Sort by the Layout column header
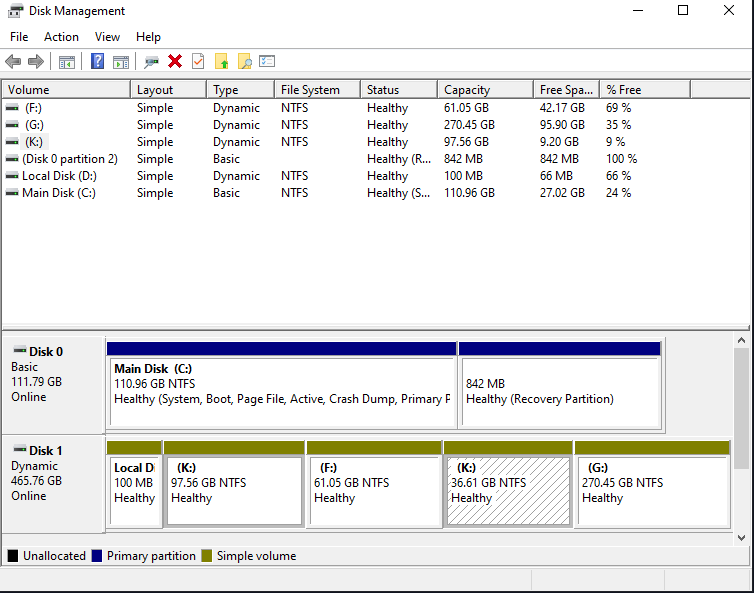The width and height of the screenshot is (754, 593). (x=168, y=89)
